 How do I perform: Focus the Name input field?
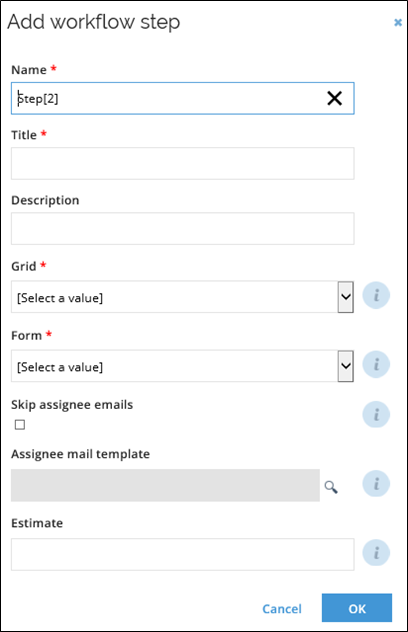coord(183,98)
